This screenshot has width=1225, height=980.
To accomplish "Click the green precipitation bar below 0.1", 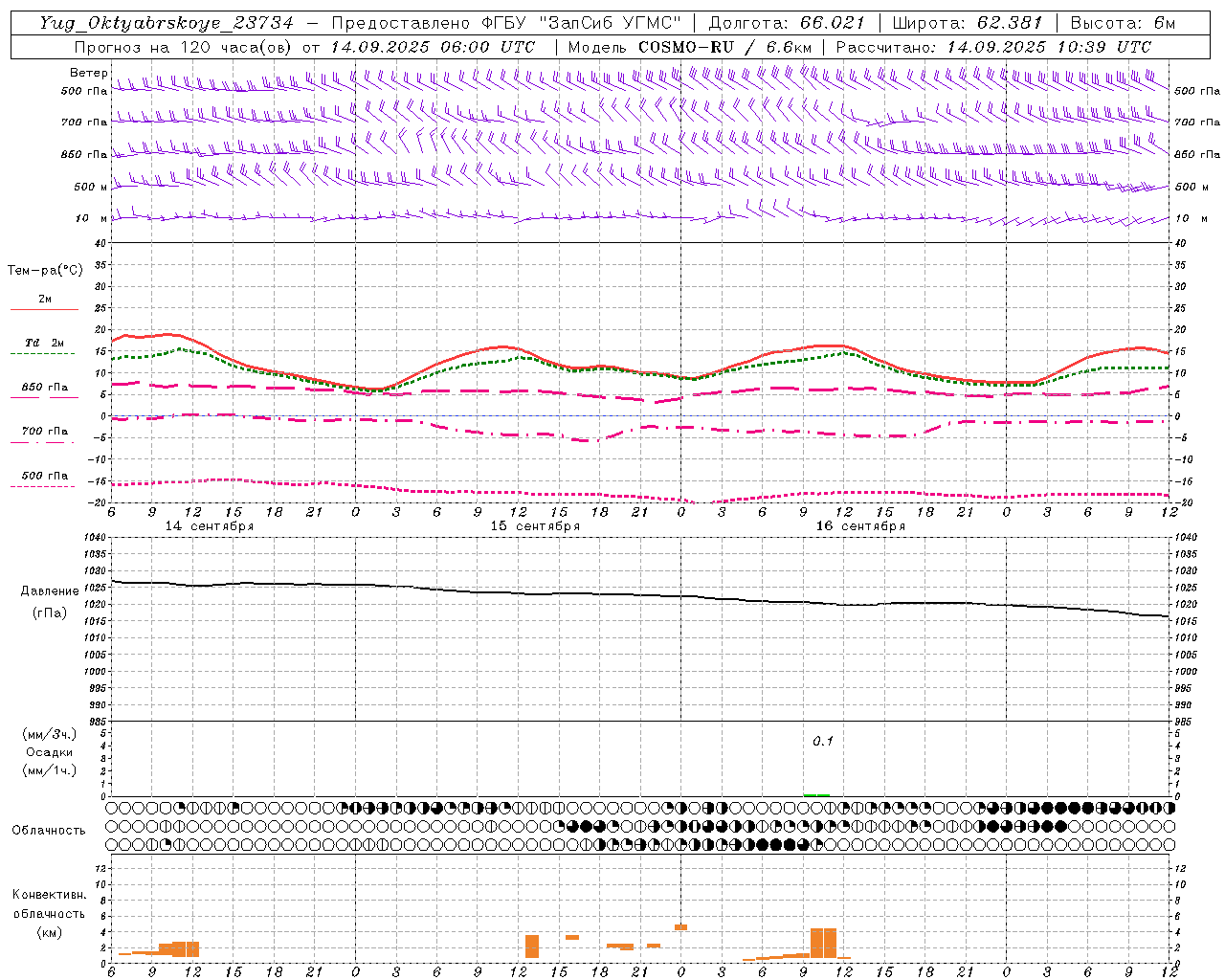I will tap(816, 795).
